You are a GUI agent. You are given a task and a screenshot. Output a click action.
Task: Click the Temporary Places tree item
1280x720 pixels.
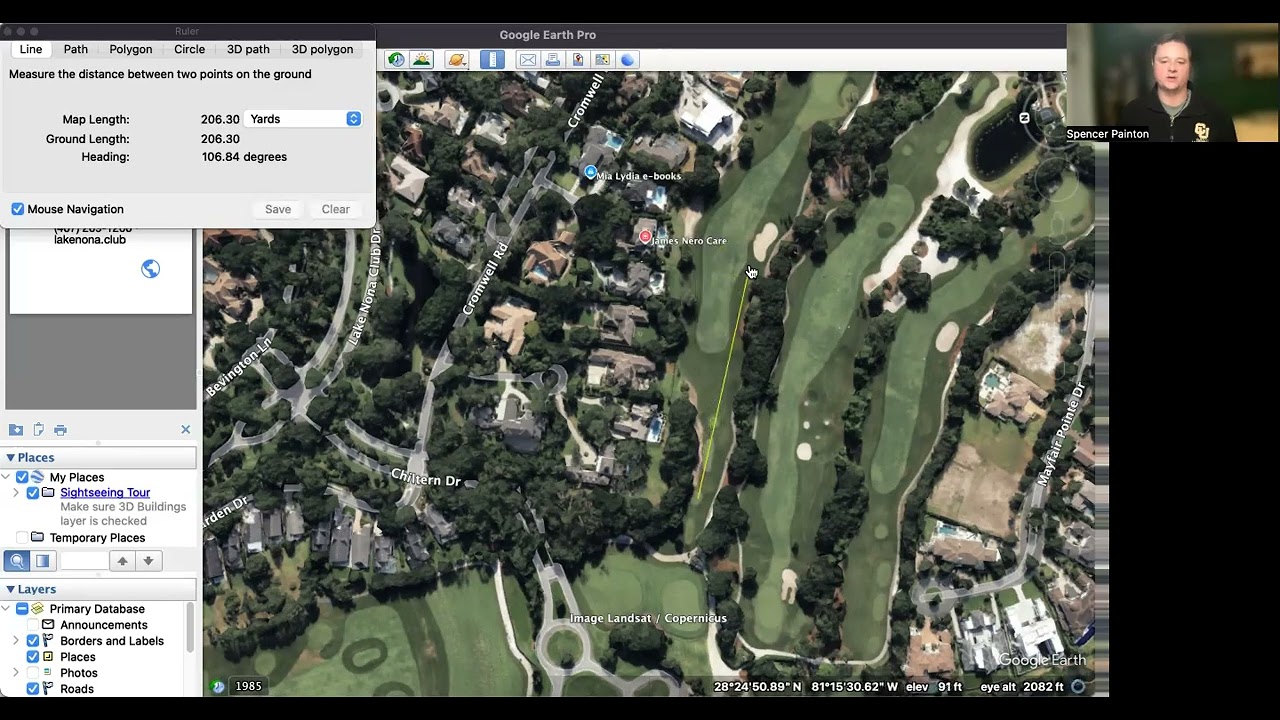pos(97,538)
